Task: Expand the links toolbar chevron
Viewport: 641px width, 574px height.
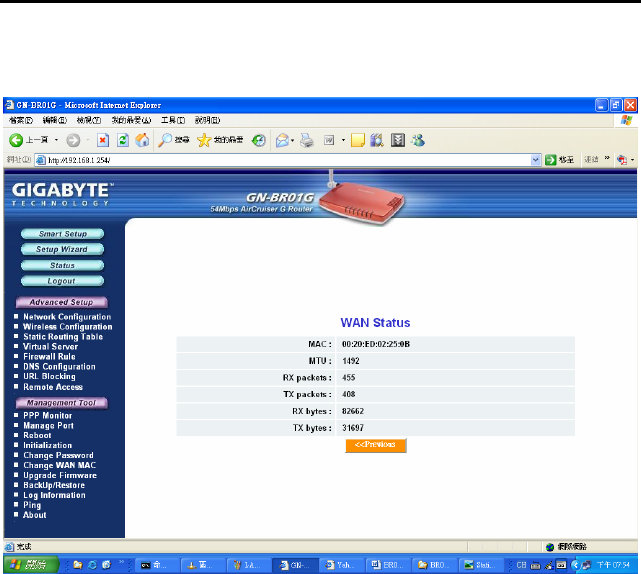Action: (x=607, y=158)
